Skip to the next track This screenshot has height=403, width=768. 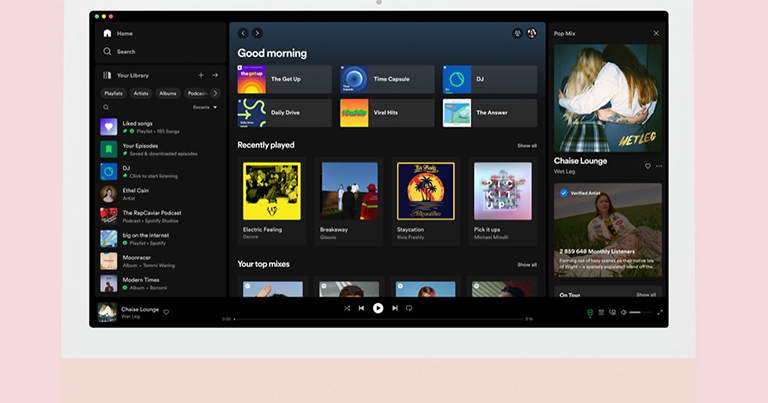tap(394, 308)
